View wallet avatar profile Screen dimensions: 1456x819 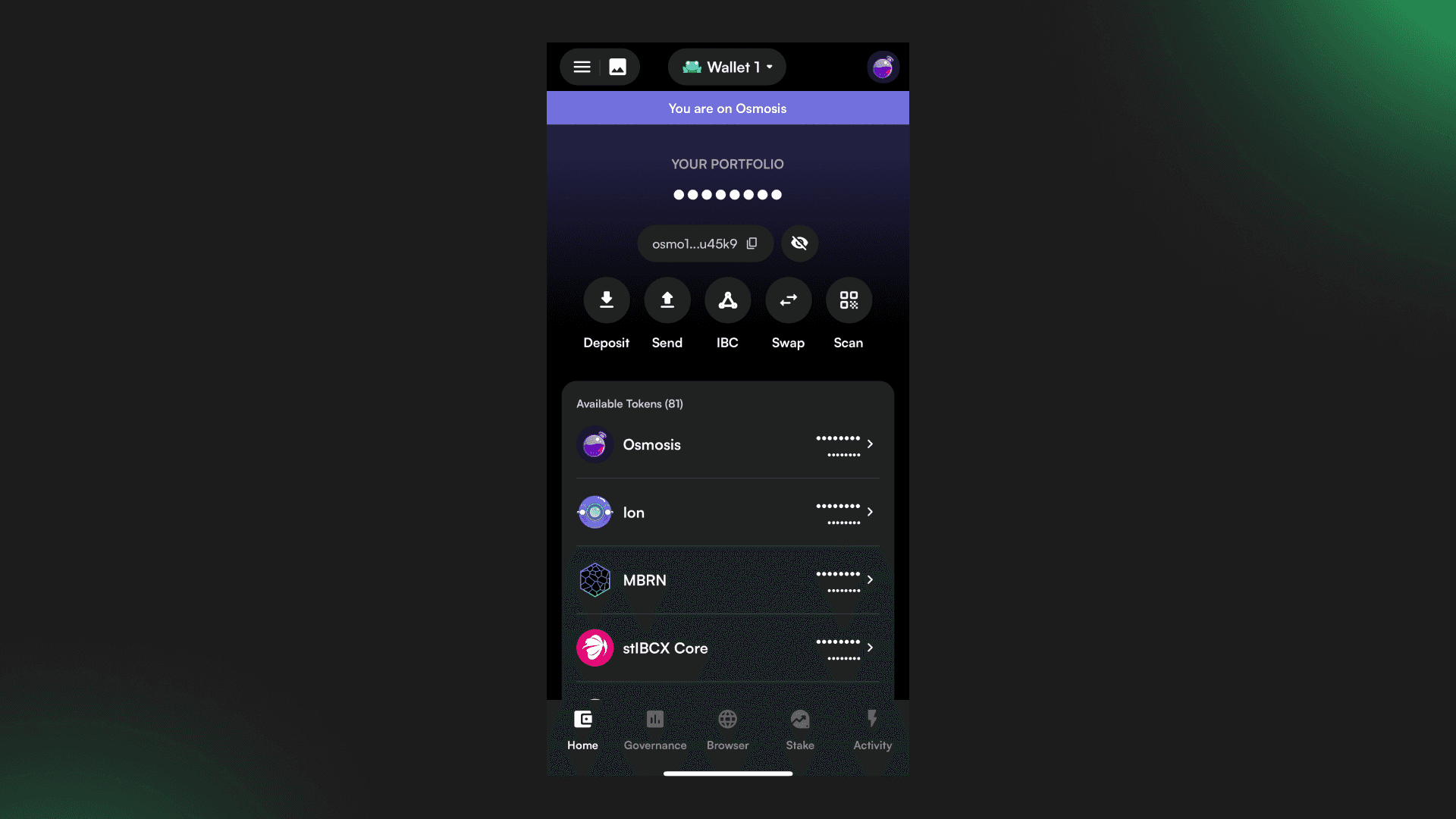click(881, 67)
